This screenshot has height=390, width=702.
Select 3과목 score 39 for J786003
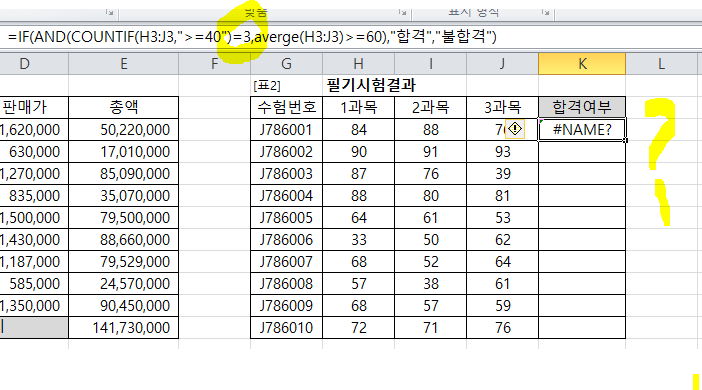click(x=502, y=173)
